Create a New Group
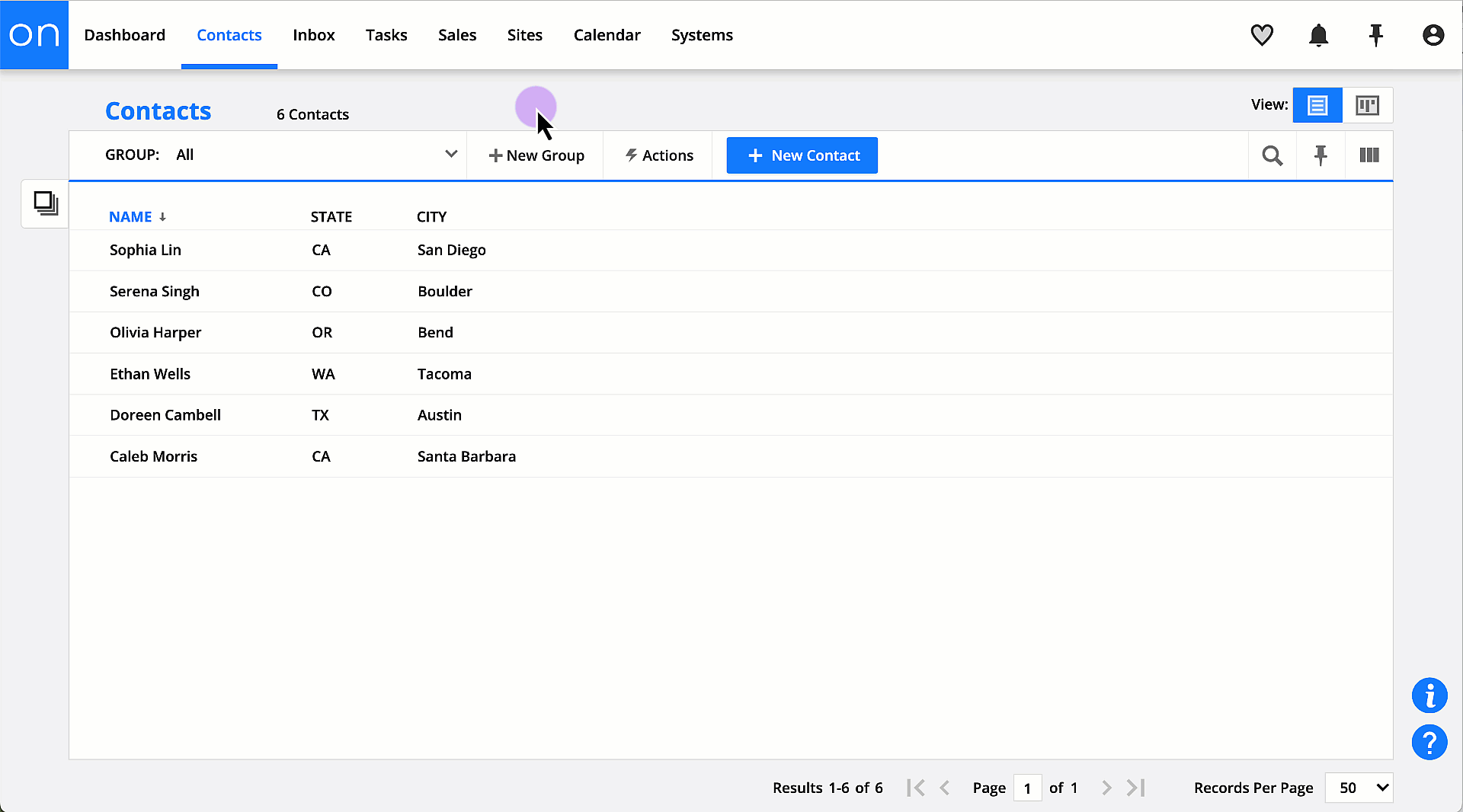 tap(536, 155)
